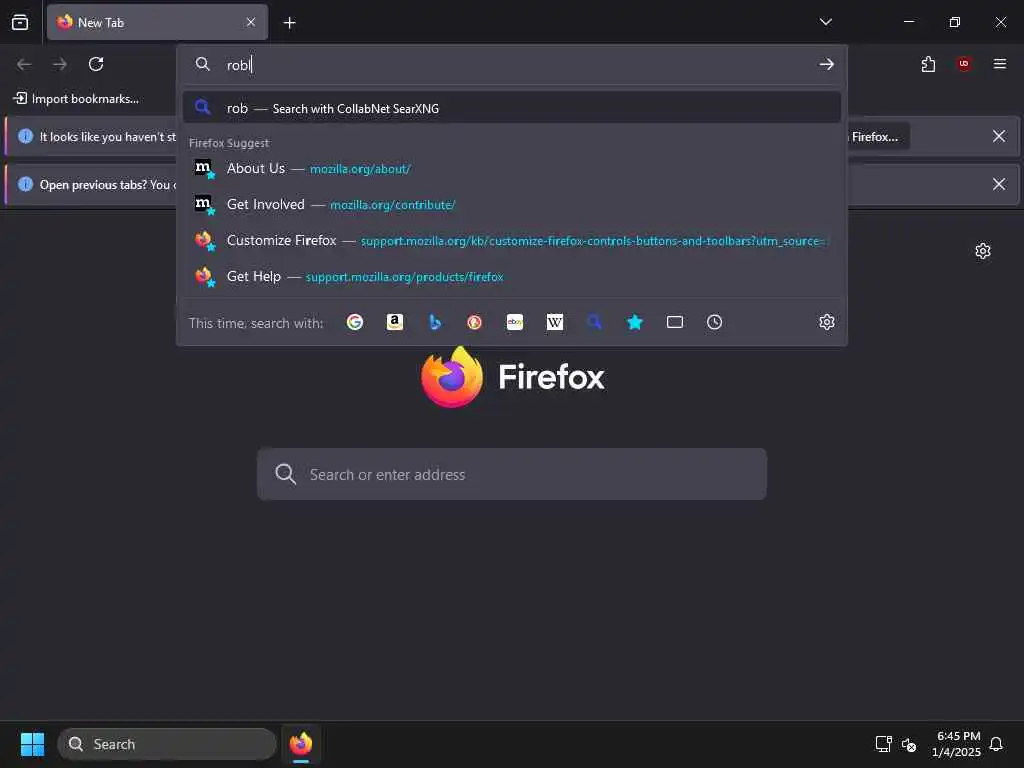Reload the current page
The image size is (1024, 768).
(x=96, y=64)
